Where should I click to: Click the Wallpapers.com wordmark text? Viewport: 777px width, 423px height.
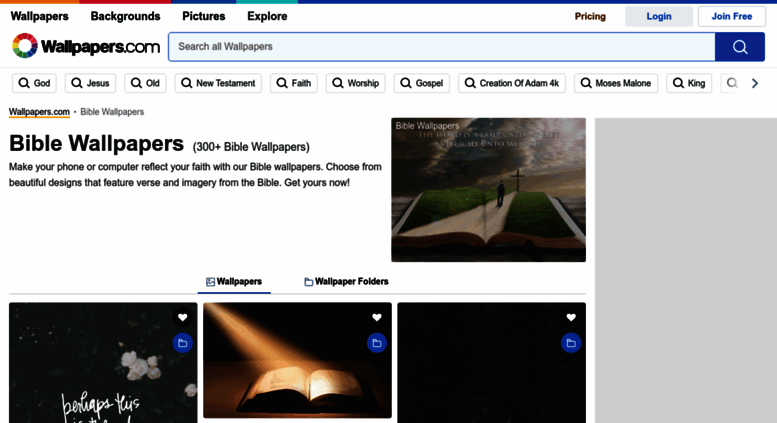pyautogui.click(x=101, y=47)
